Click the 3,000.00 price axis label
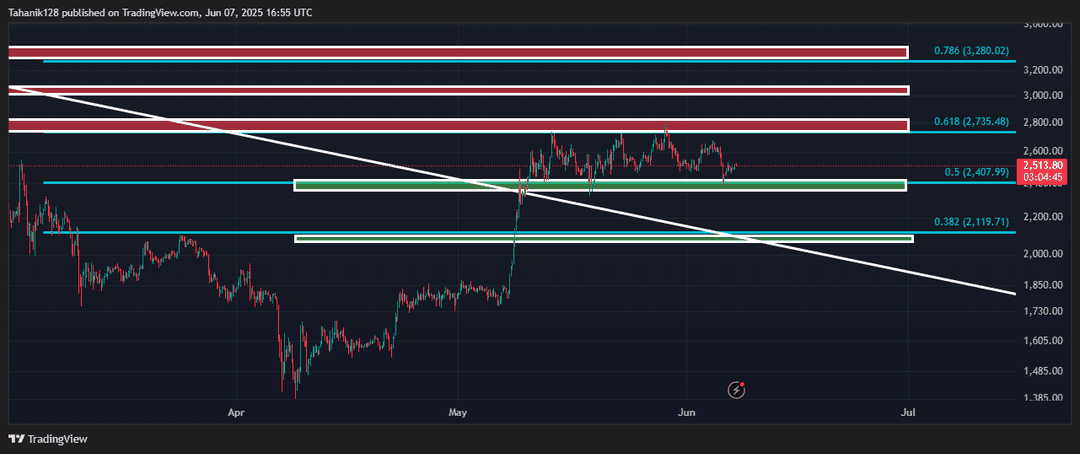Viewport: 1080px width, 454px height. [1043, 96]
